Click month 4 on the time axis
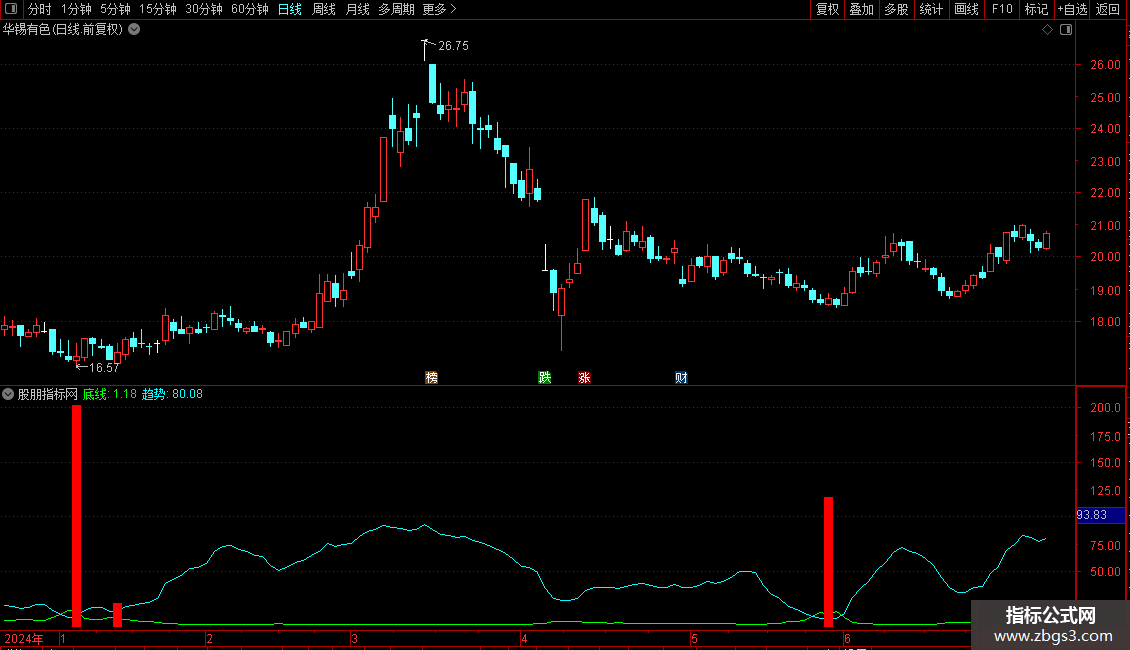Screen dimensions: 1130x650 (x=524, y=638)
